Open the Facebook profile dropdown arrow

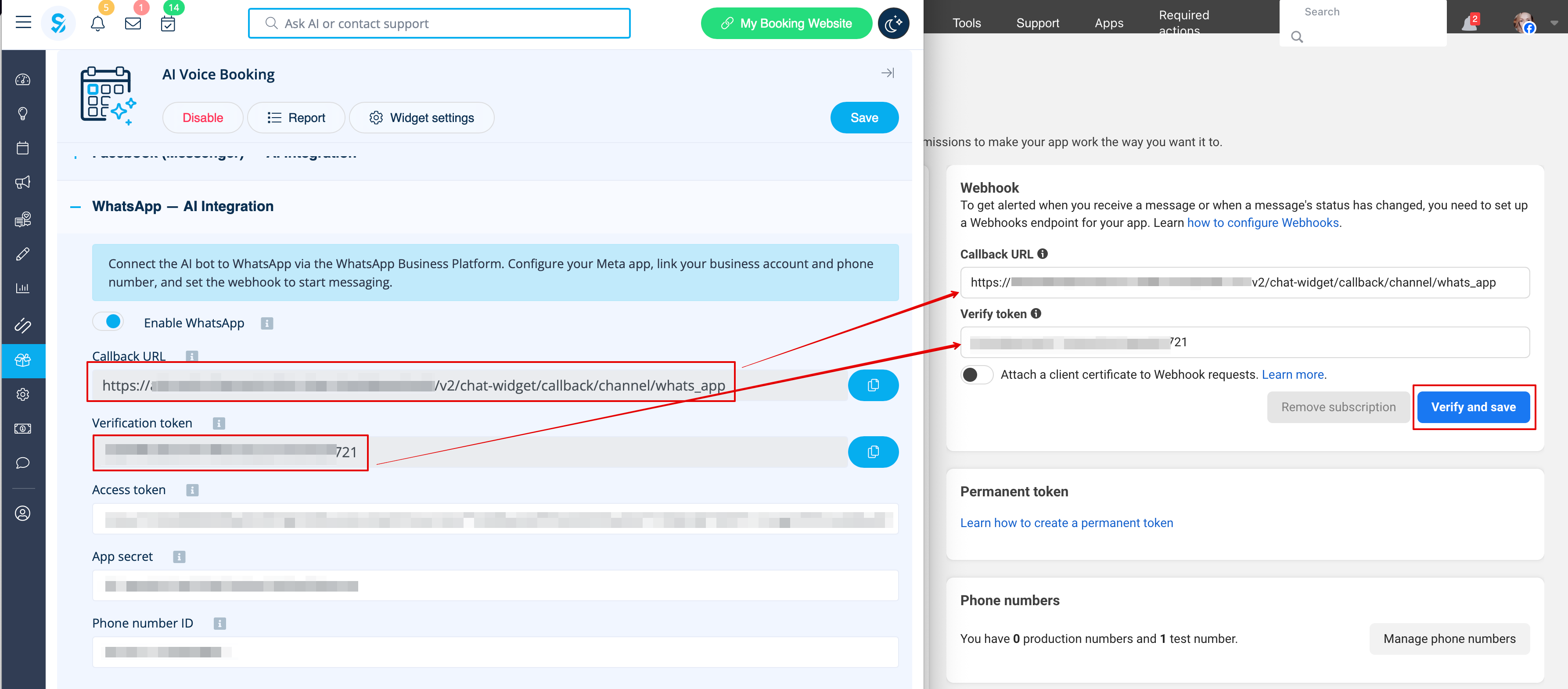(1554, 22)
